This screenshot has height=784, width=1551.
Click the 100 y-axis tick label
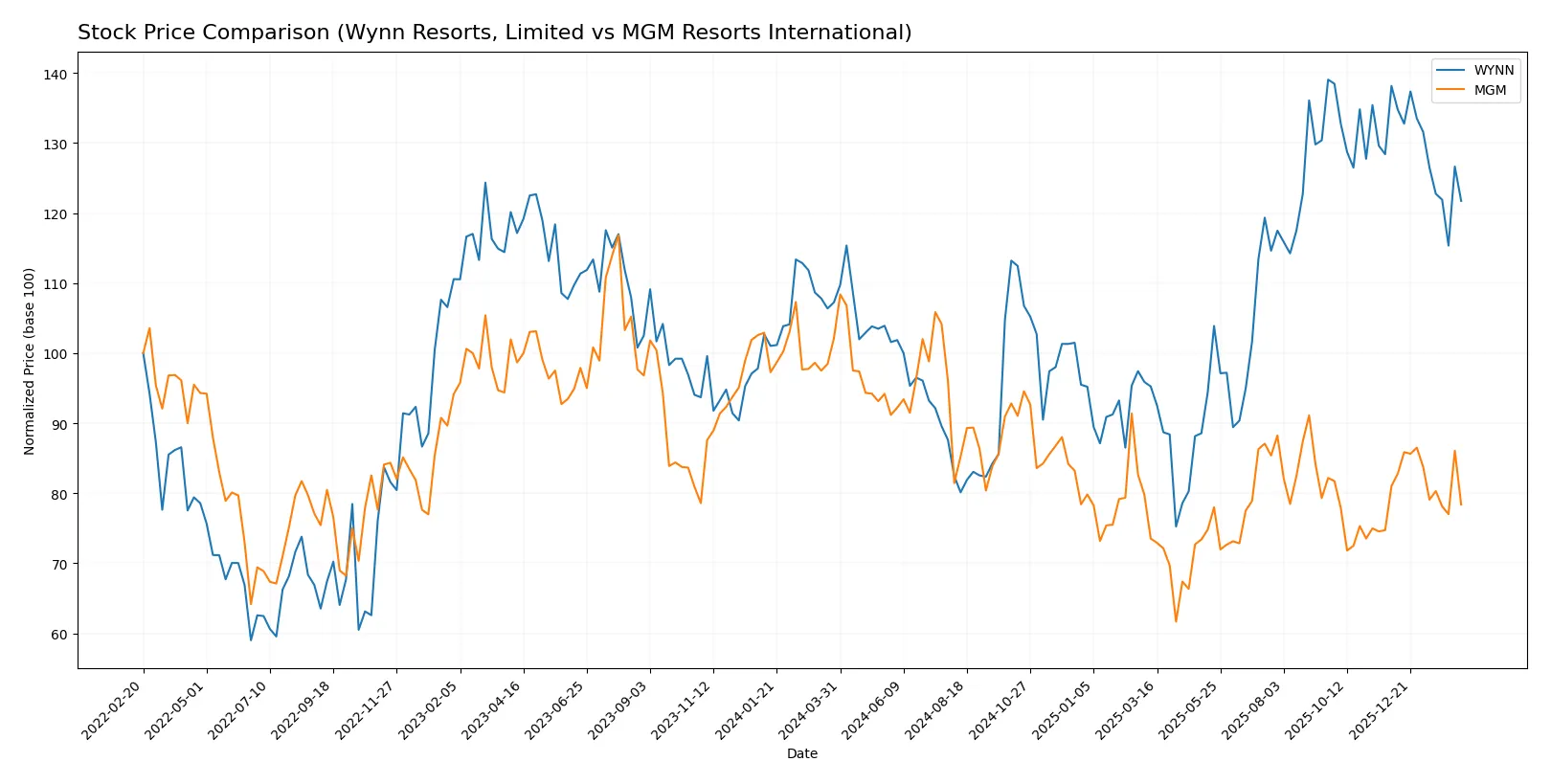pyautogui.click(x=56, y=354)
